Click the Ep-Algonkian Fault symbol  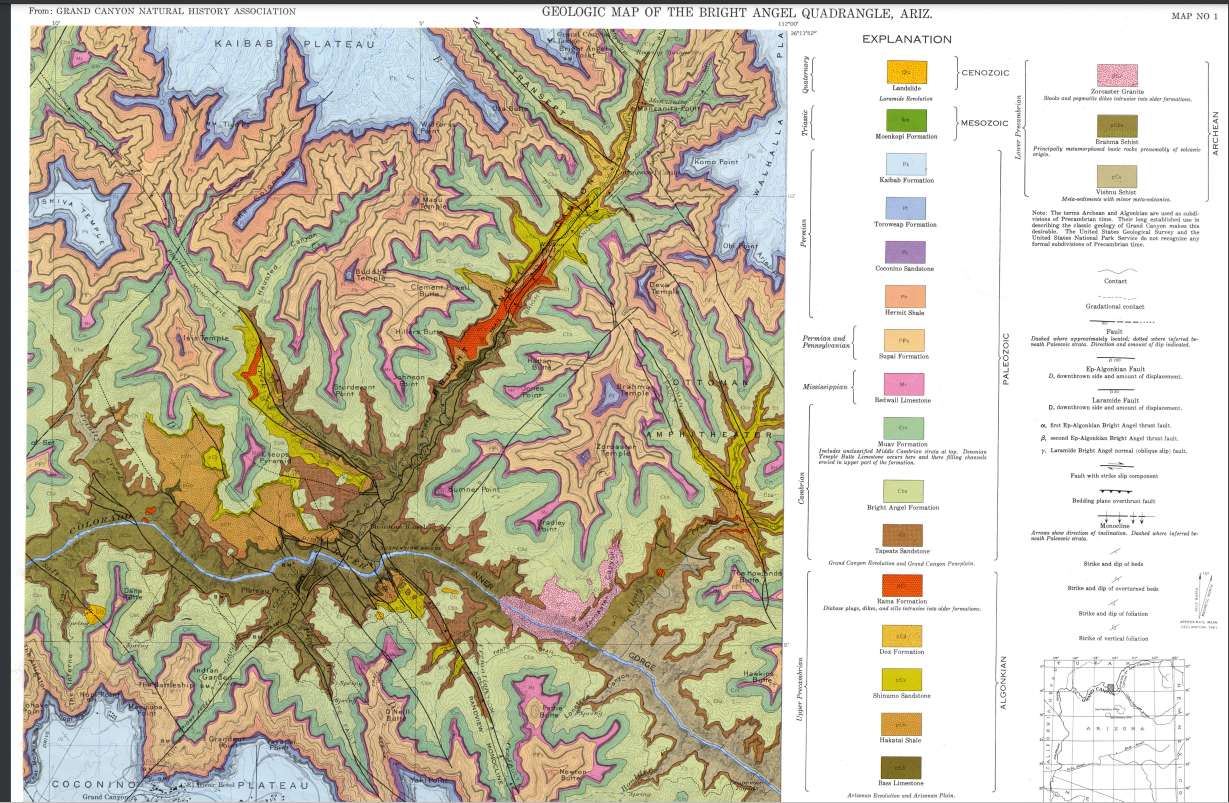(1114, 358)
